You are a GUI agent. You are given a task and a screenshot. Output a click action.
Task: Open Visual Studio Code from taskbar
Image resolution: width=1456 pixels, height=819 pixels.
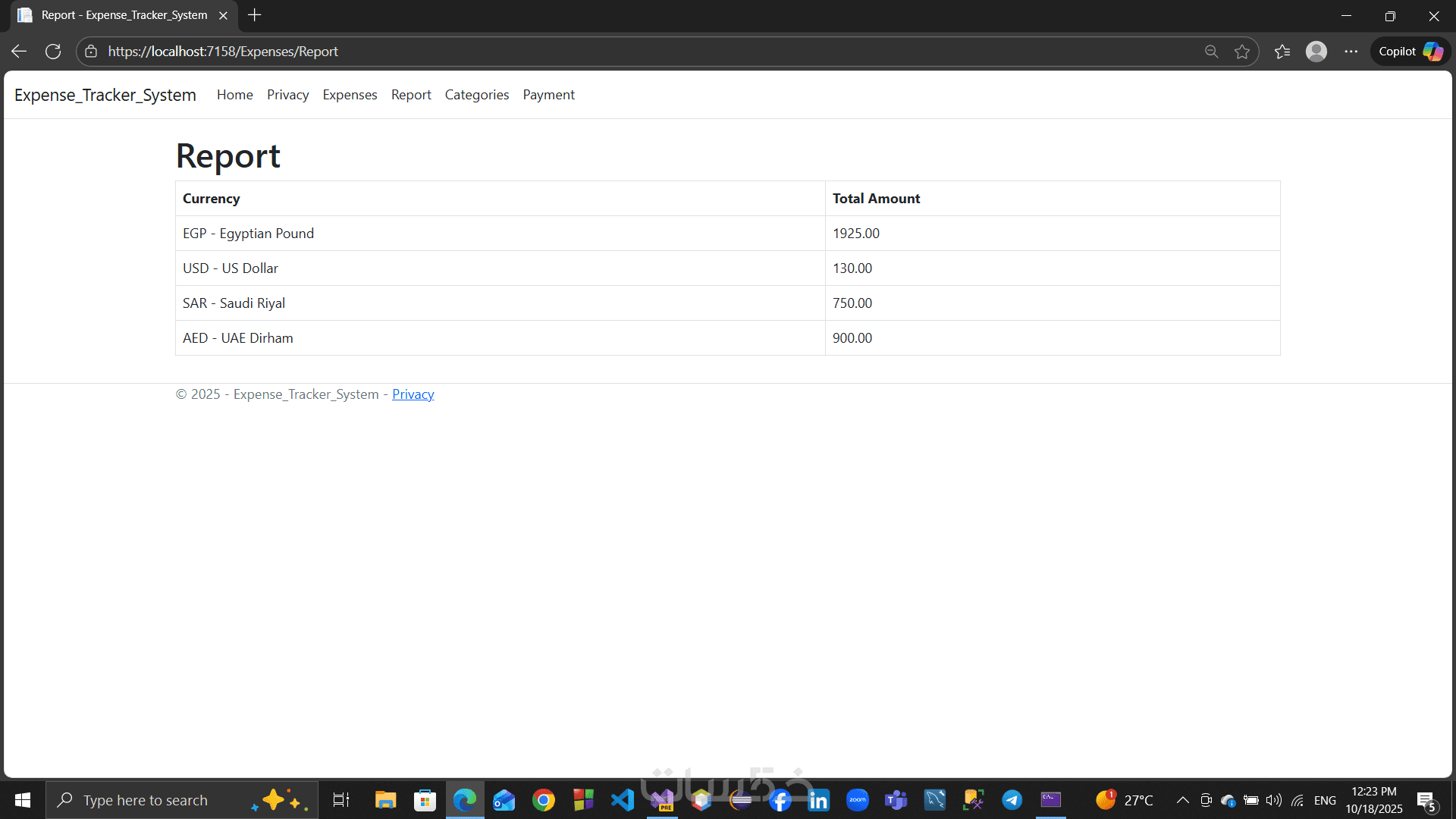(x=623, y=800)
